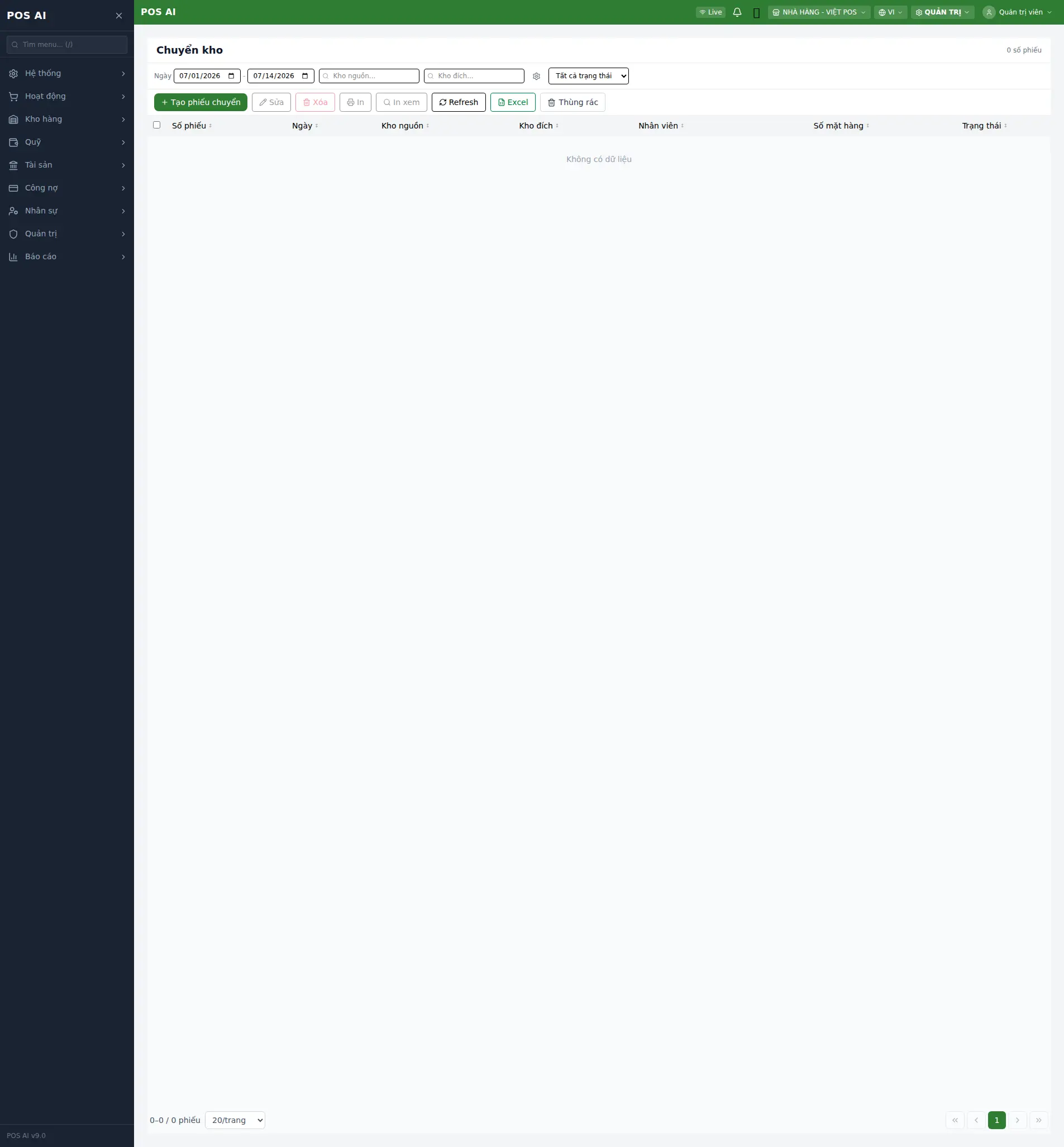1064x1147 pixels.
Task: Click the Live connection status badge
Action: pyautogui.click(x=710, y=12)
